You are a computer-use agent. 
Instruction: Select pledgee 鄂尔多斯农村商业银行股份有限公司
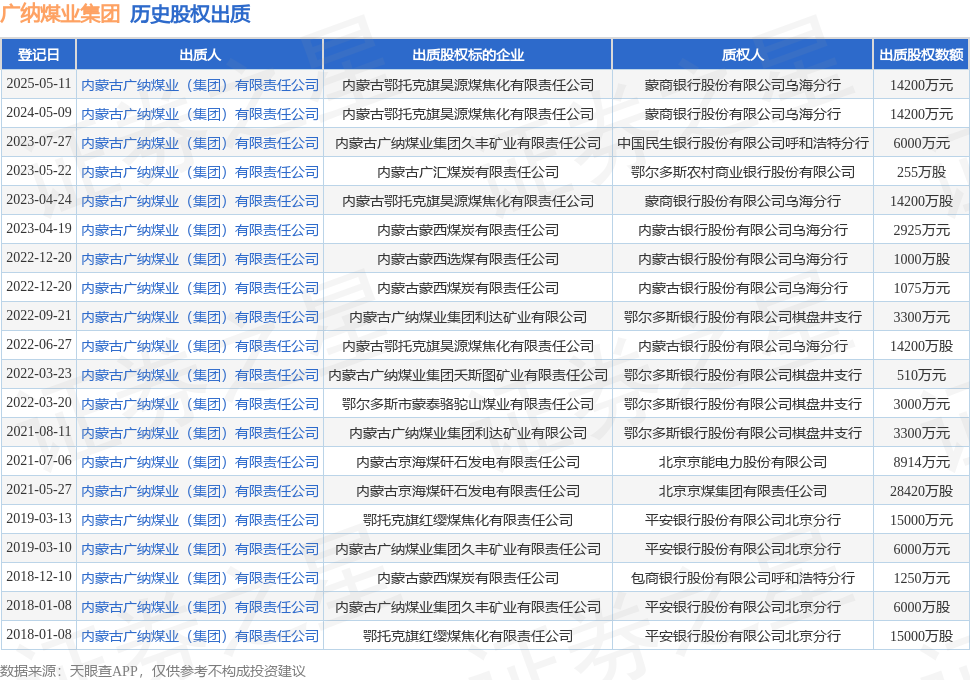click(742, 172)
